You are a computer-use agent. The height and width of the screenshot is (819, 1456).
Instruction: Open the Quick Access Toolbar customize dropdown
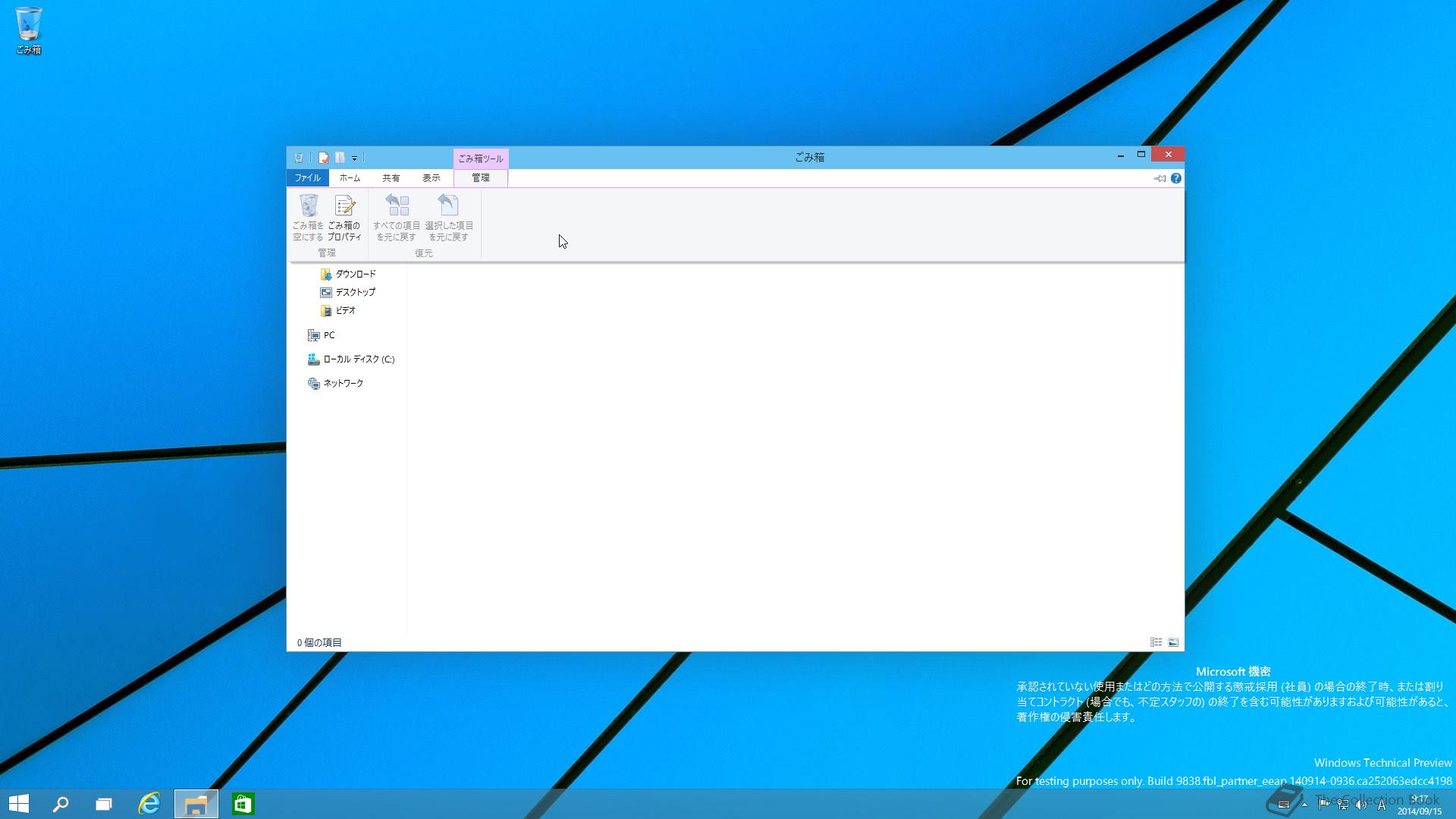354,158
